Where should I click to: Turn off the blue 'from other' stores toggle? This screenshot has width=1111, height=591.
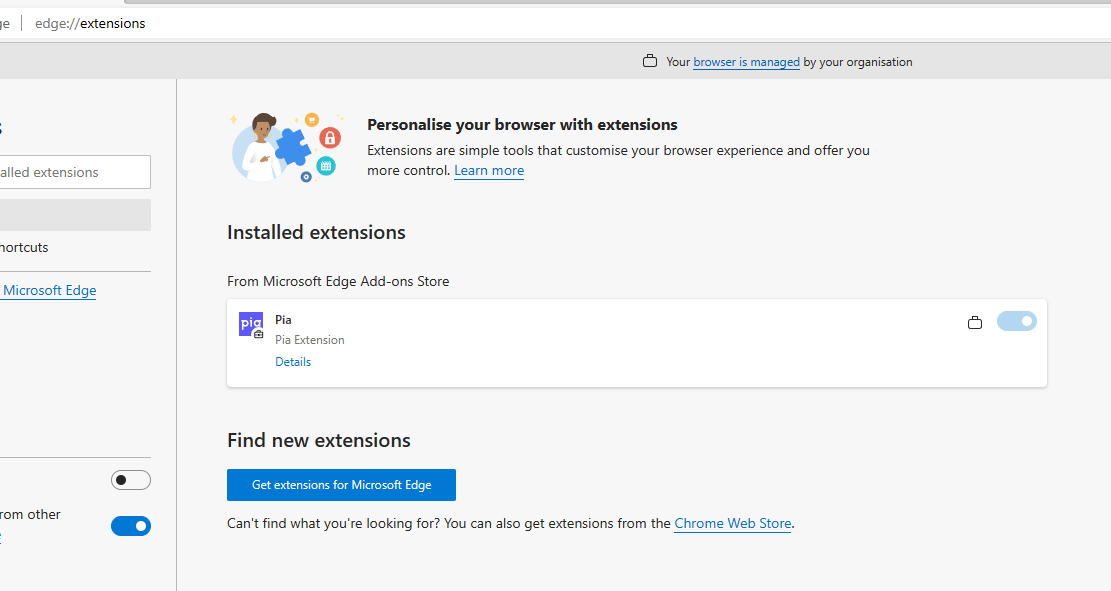point(131,526)
